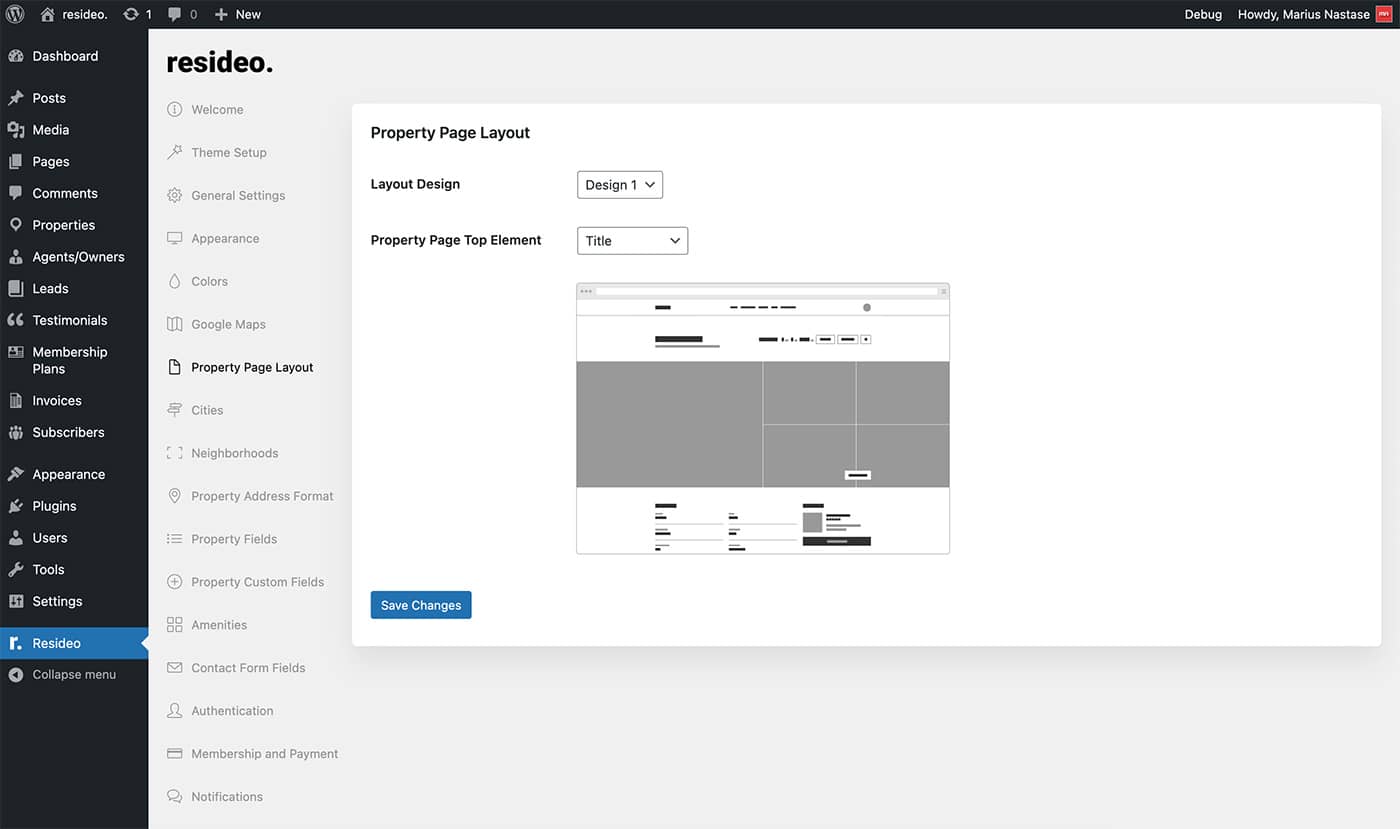Click the Colors droplet icon
Screen dimensions: 1400x829
174,281
